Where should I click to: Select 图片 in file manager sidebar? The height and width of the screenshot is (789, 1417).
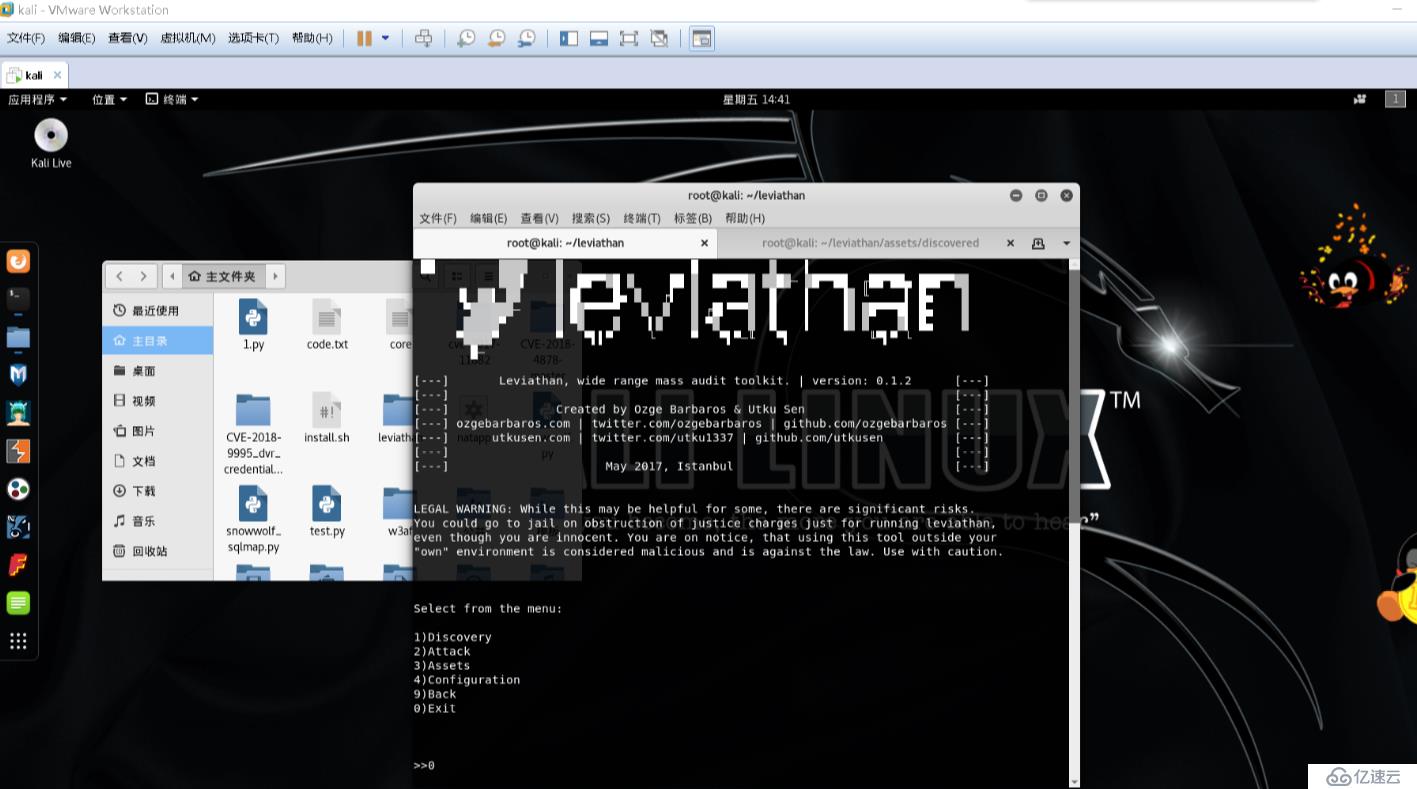click(158, 430)
